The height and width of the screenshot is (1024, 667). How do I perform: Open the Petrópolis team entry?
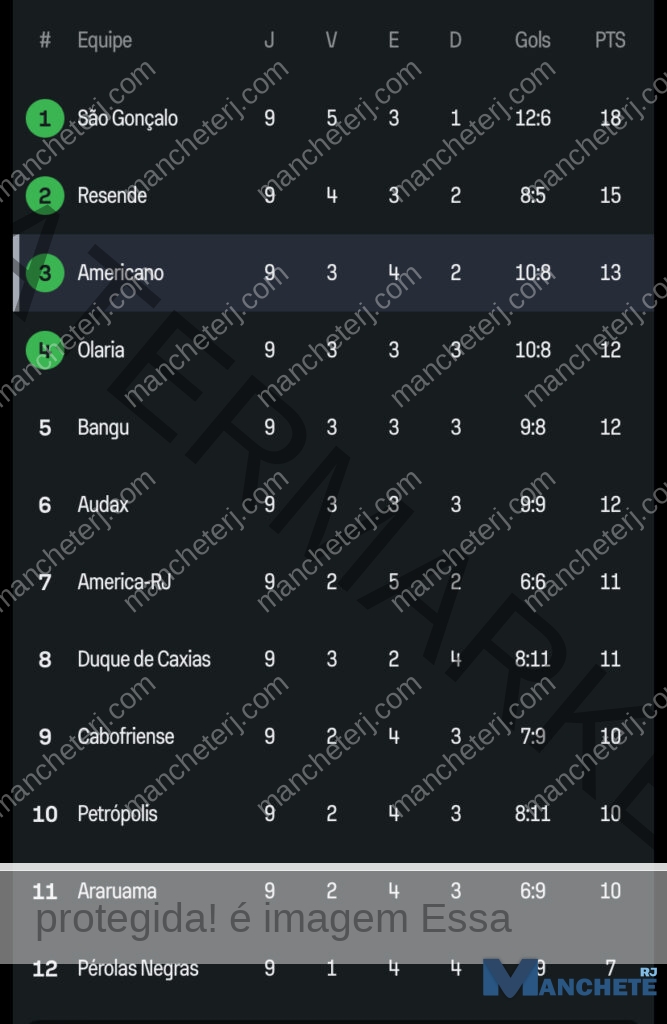117,814
